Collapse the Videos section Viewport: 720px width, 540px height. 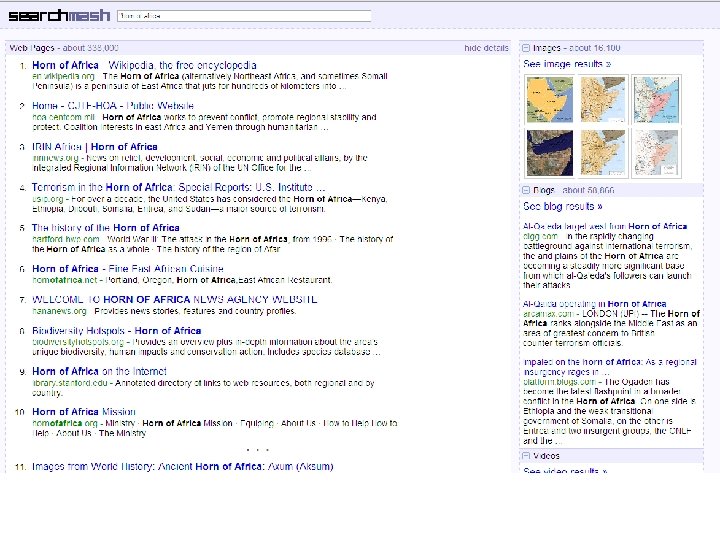click(x=526, y=456)
